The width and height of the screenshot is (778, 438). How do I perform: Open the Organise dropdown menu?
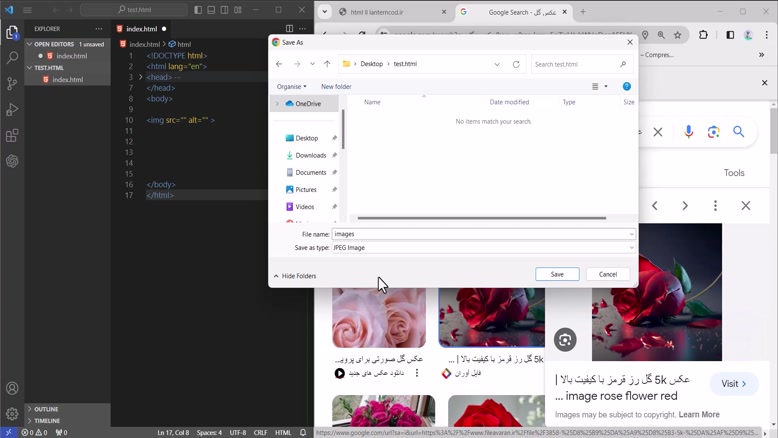click(291, 86)
